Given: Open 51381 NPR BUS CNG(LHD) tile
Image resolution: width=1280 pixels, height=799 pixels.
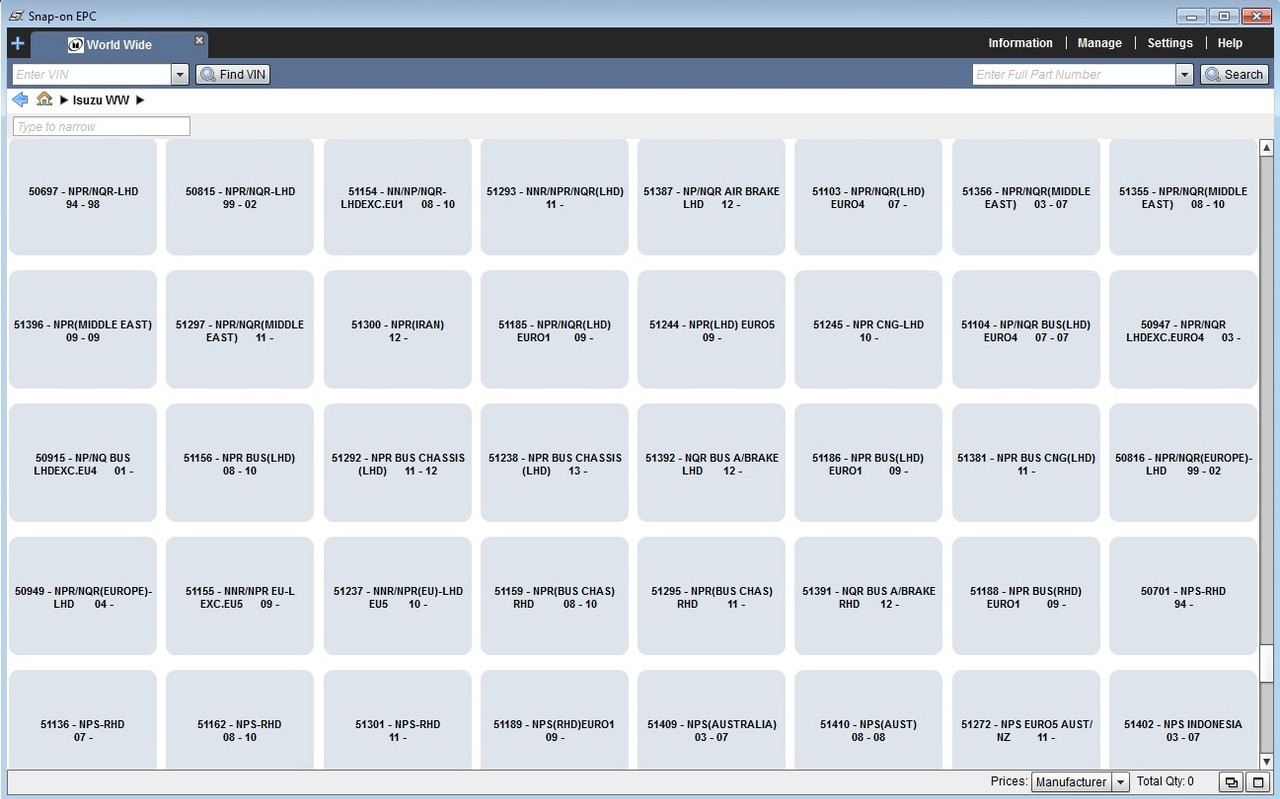Looking at the screenshot, I should point(1026,463).
